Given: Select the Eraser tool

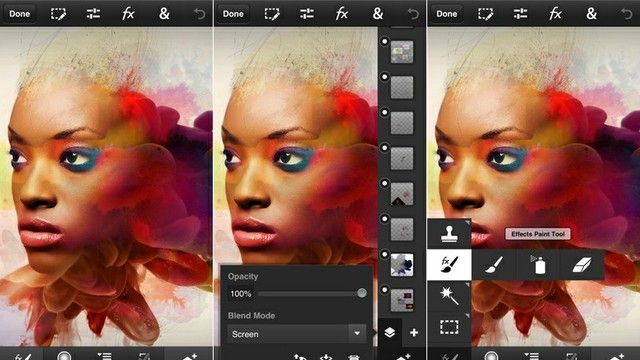Looking at the screenshot, I should pos(582,264).
